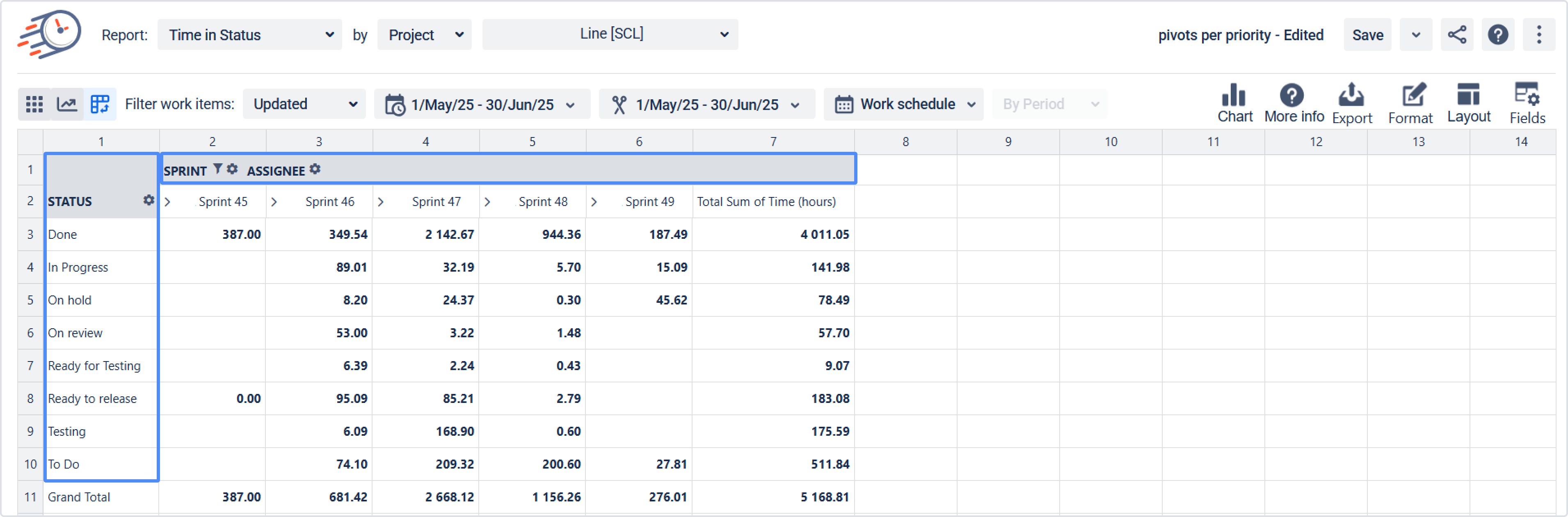Switch to pivot table view
Screen dimensions: 1568x517
click(x=100, y=104)
